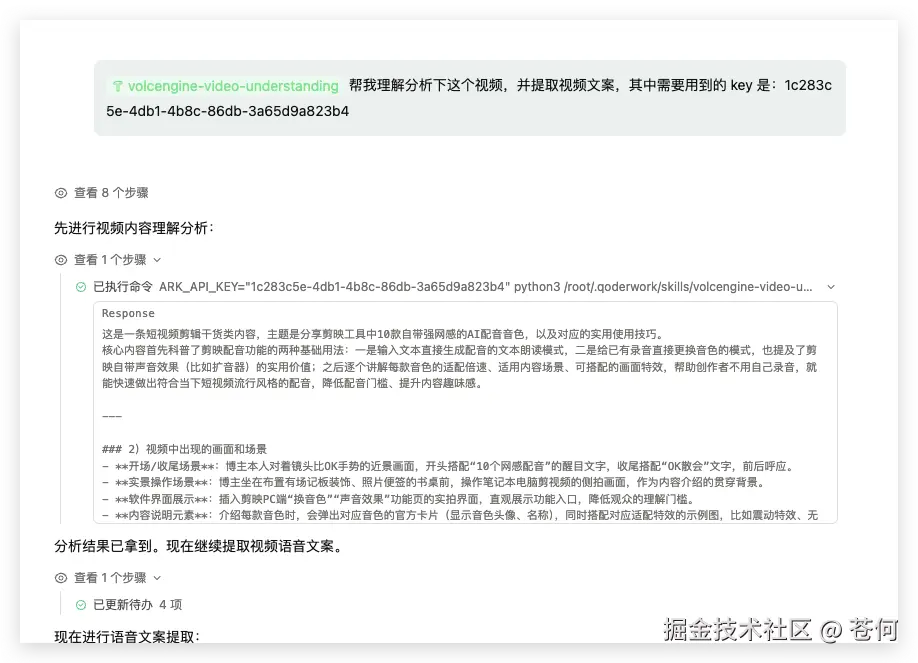Viewport: 918px width, 663px height.
Task: Select the user message bubble containing the API key
Action: point(470,99)
